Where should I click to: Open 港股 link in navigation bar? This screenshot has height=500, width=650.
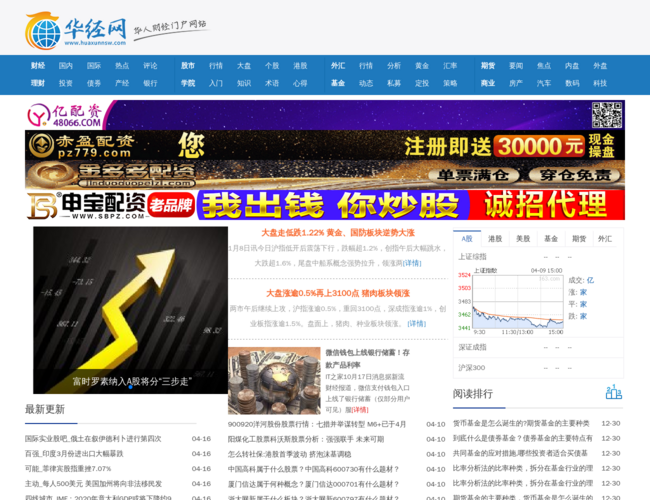coord(300,66)
